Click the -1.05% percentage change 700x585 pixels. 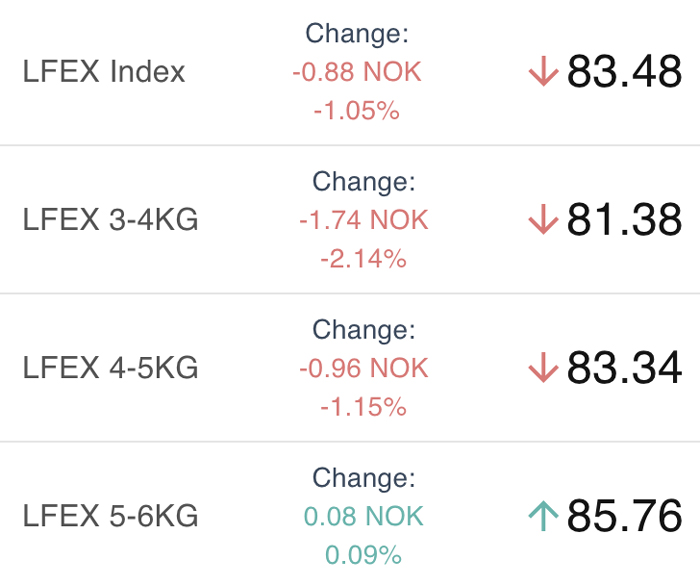[x=357, y=110]
